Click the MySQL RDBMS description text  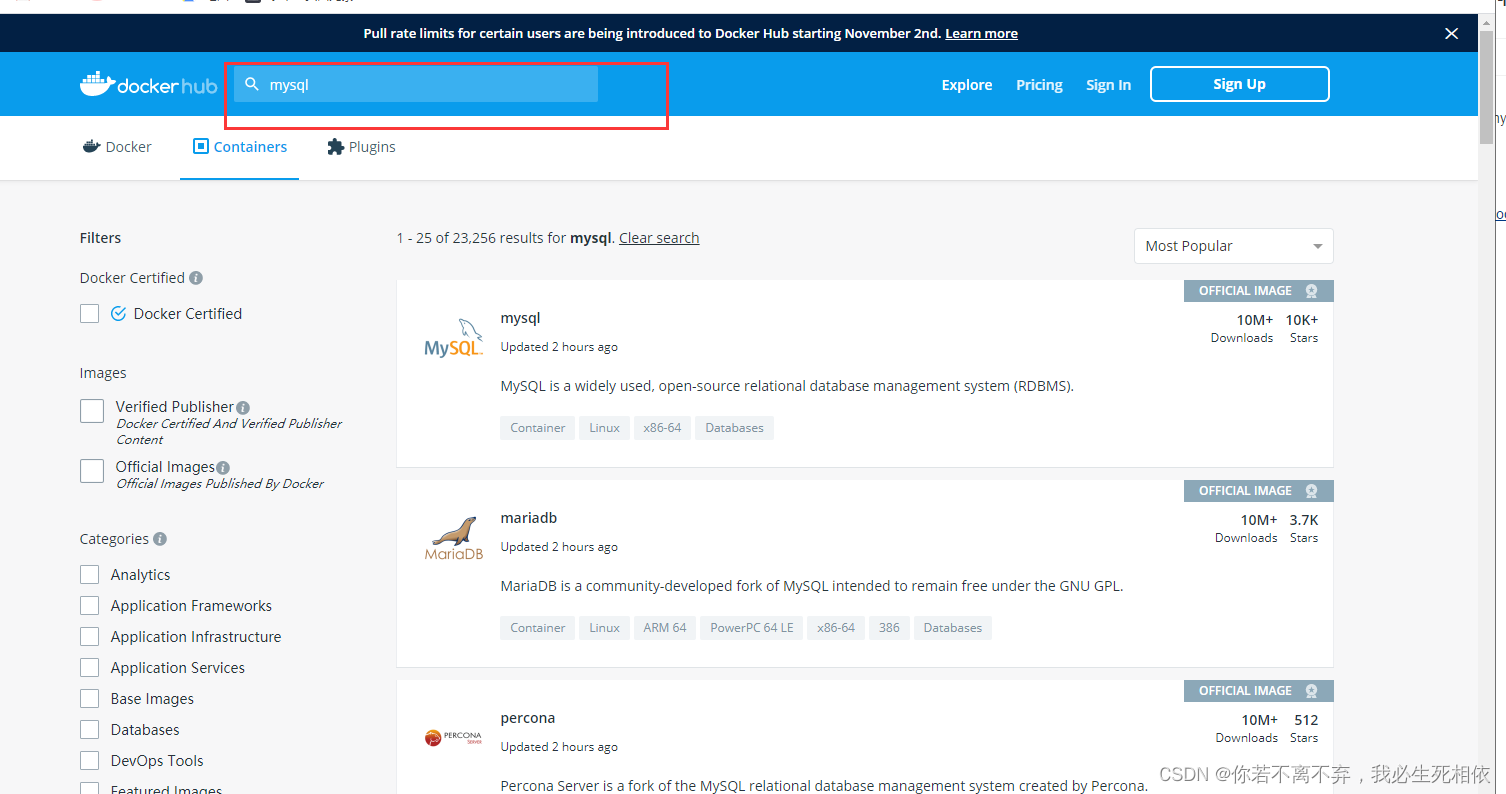pyautogui.click(x=787, y=386)
